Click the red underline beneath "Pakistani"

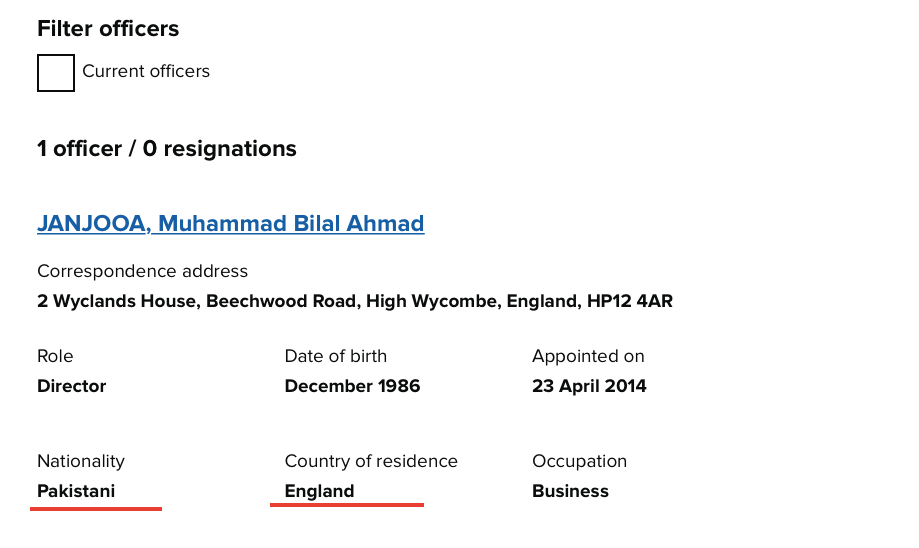click(96, 508)
